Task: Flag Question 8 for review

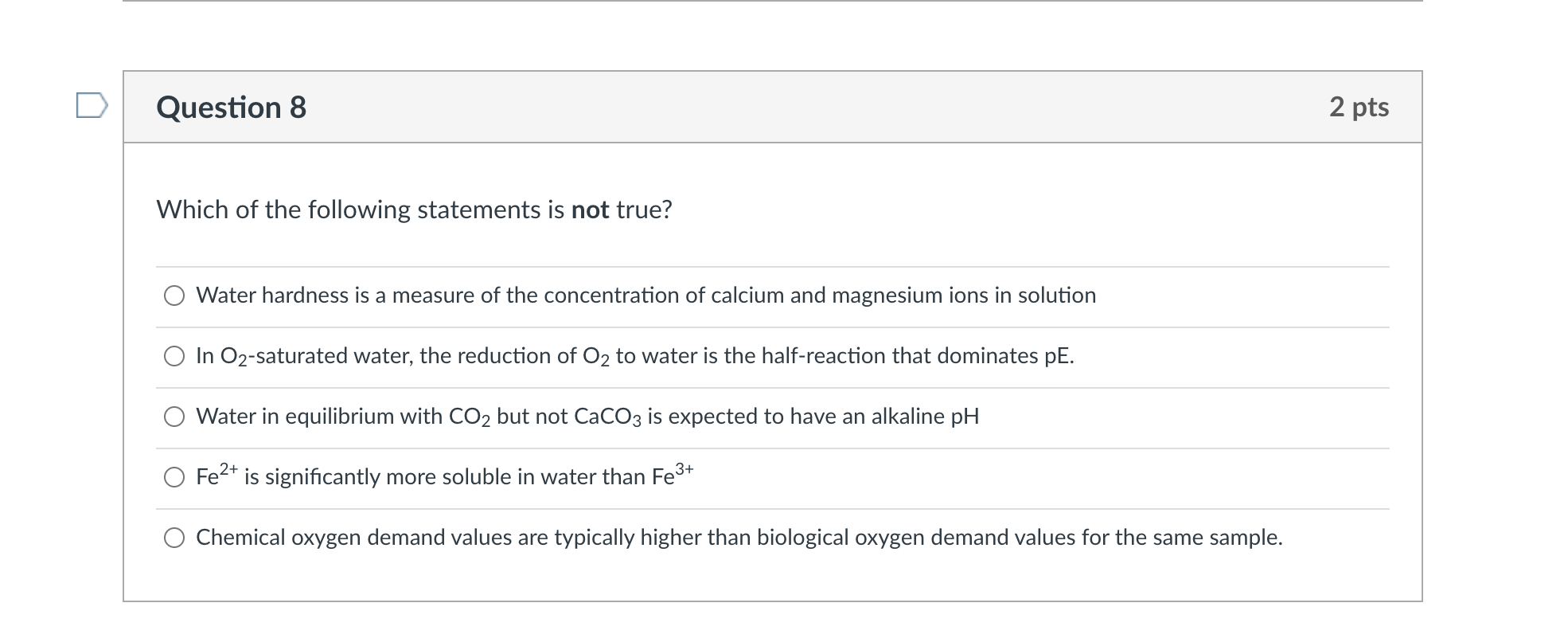Action: click(x=92, y=106)
